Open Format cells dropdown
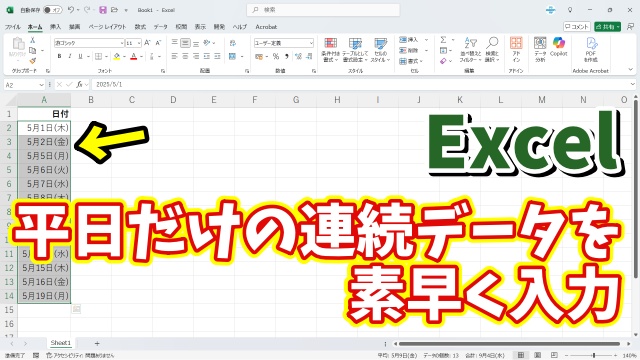 tap(411, 61)
